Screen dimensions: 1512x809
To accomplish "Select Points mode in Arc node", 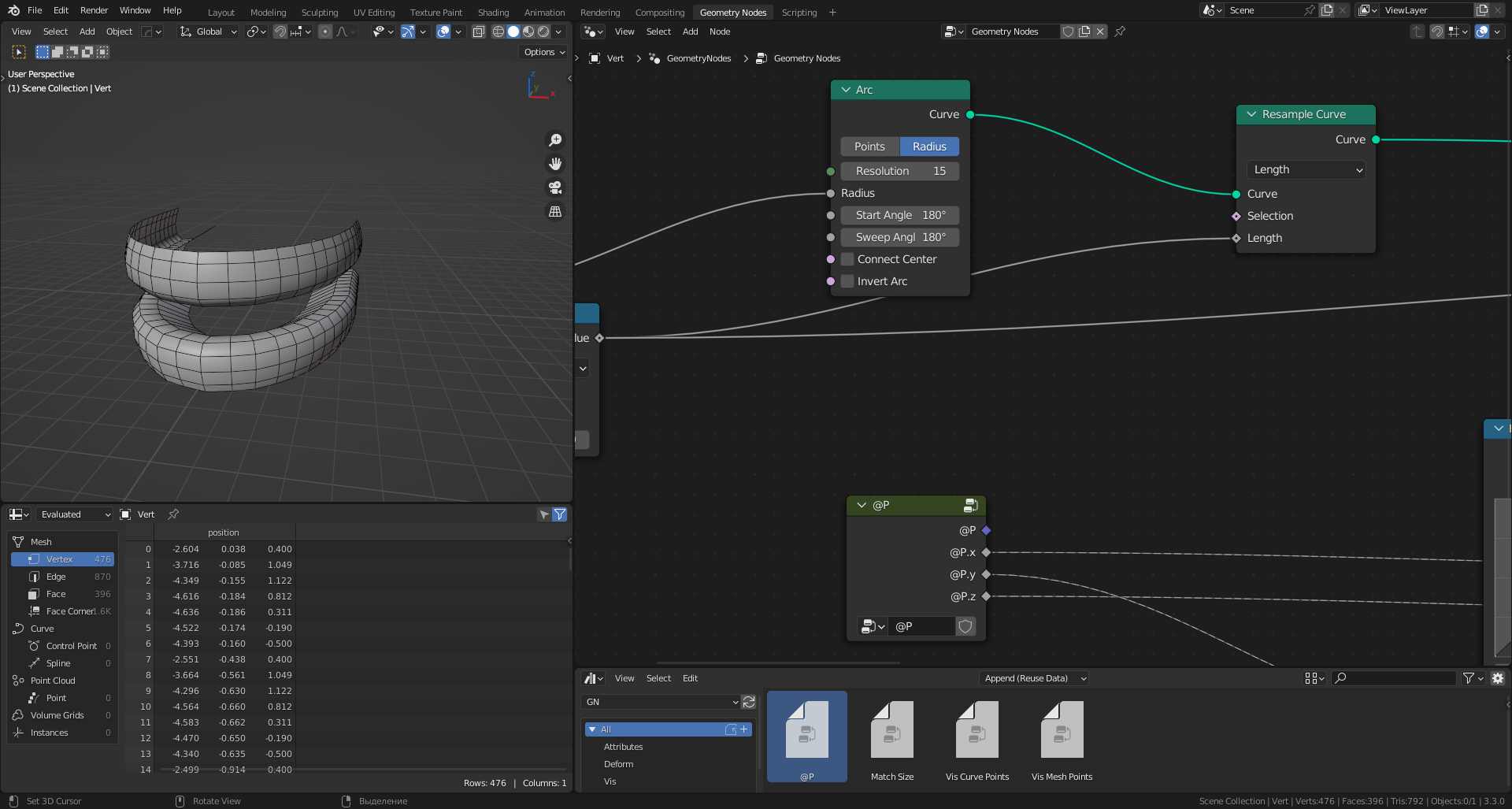I will pos(869,147).
